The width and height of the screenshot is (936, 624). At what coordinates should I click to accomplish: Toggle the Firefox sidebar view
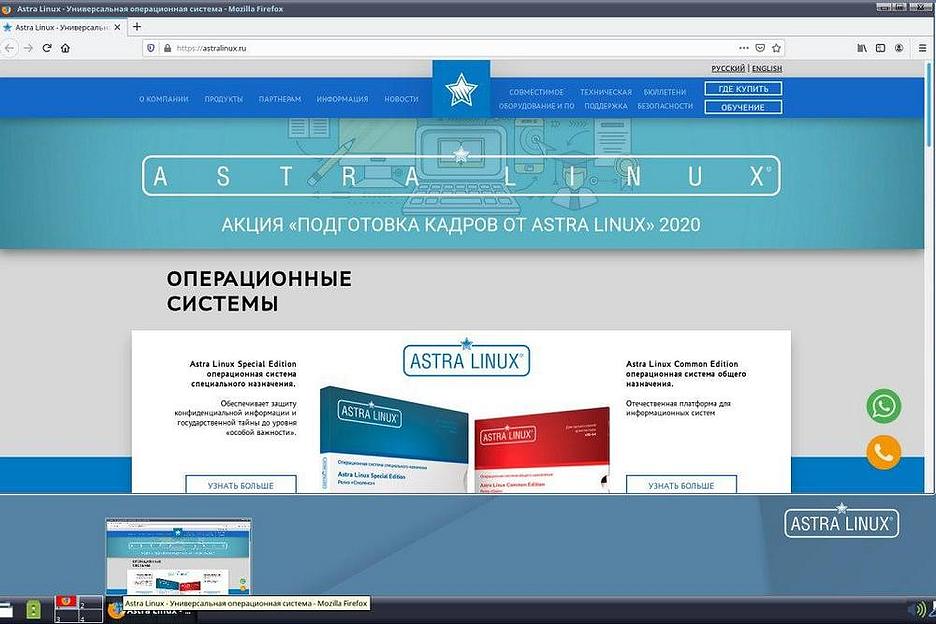(880, 48)
